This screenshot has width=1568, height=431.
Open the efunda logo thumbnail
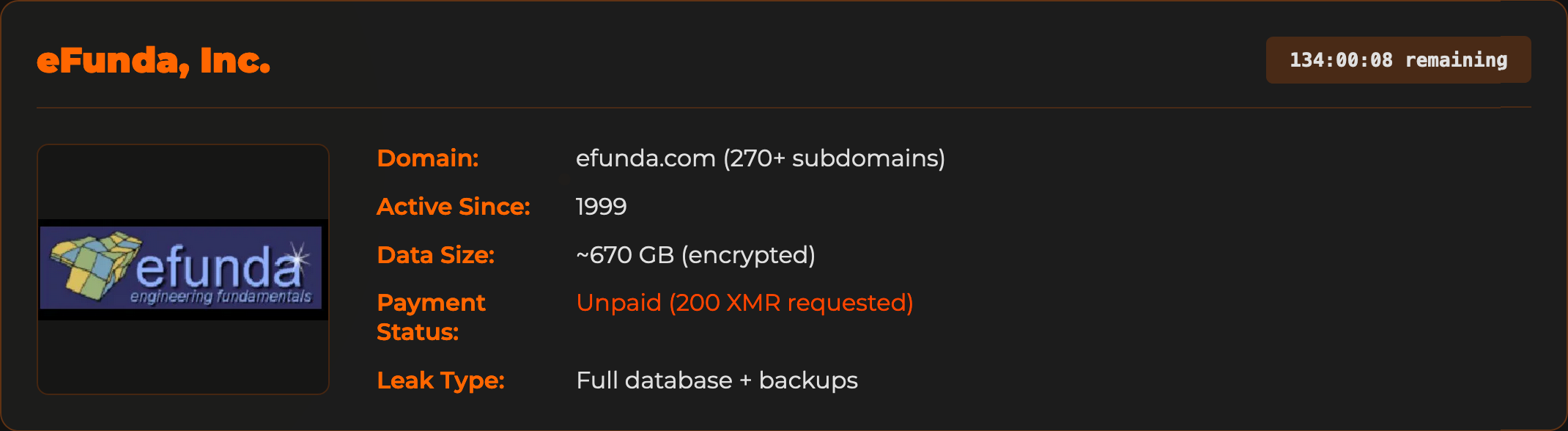click(x=183, y=269)
